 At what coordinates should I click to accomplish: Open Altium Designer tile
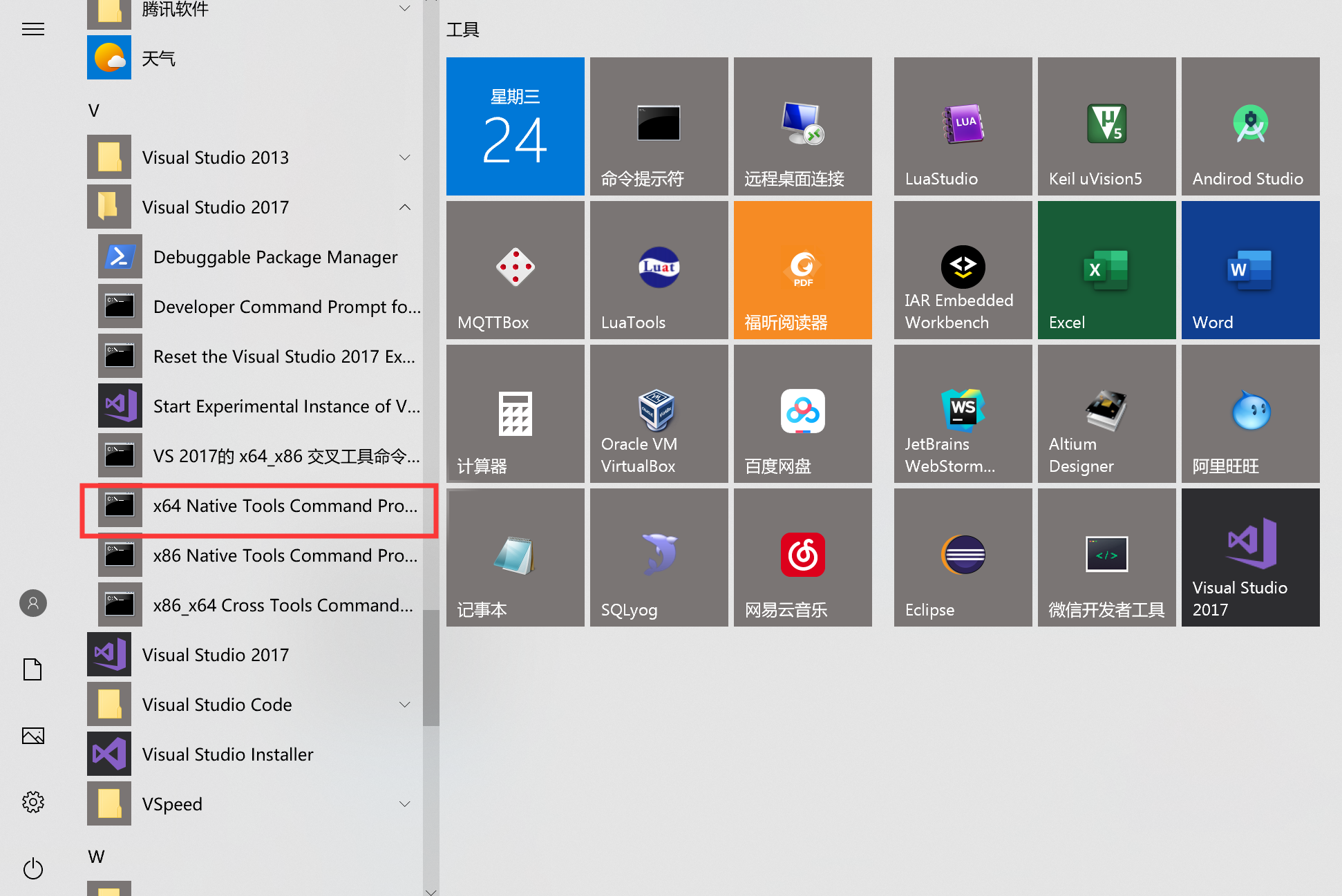tap(1106, 414)
